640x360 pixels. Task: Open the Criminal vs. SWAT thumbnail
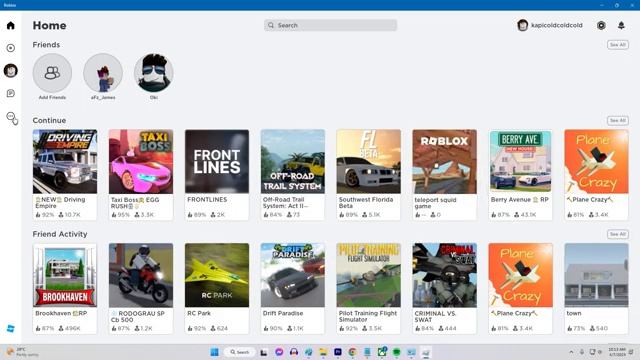tap(444, 275)
